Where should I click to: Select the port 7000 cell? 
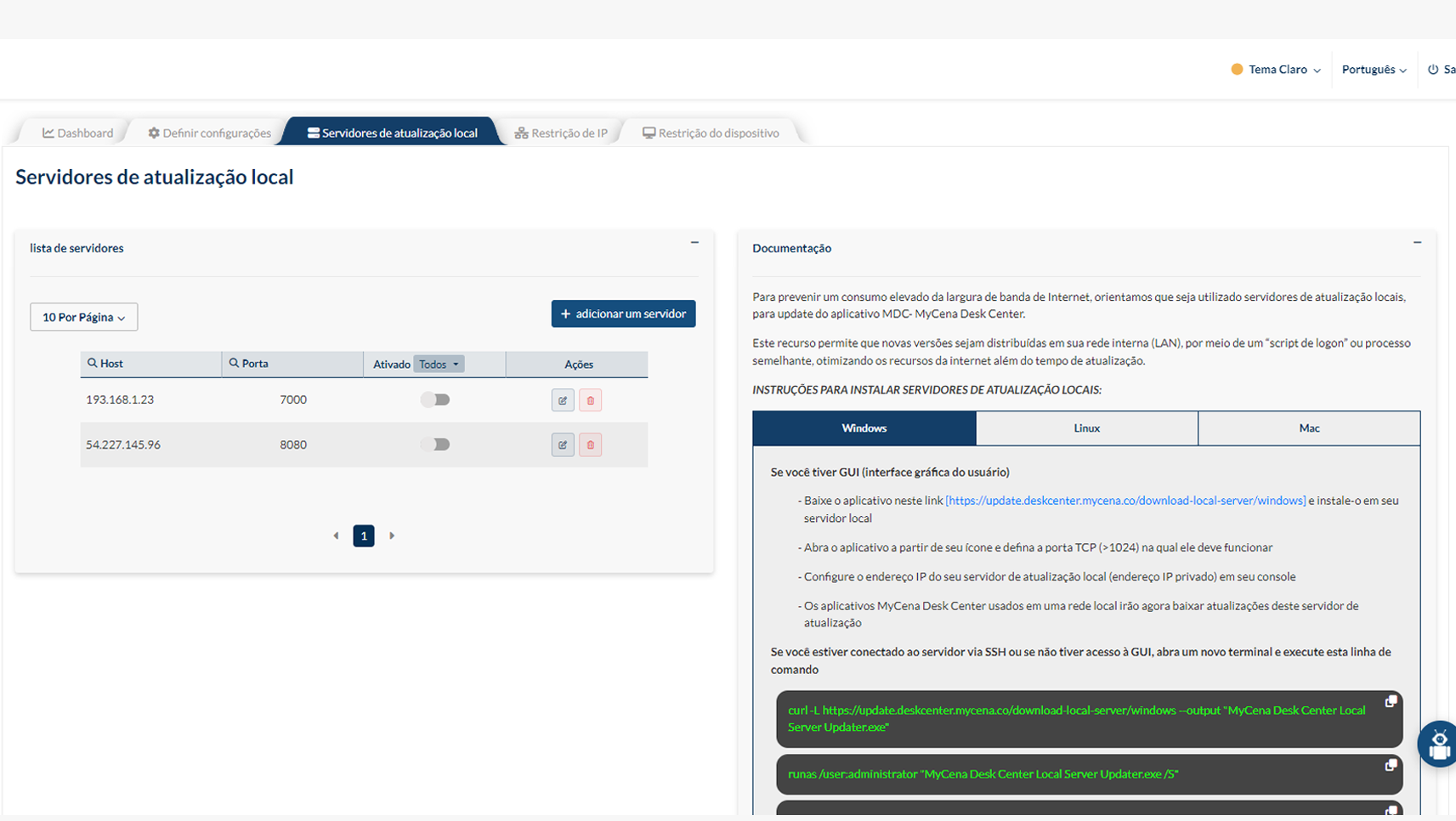(x=293, y=399)
